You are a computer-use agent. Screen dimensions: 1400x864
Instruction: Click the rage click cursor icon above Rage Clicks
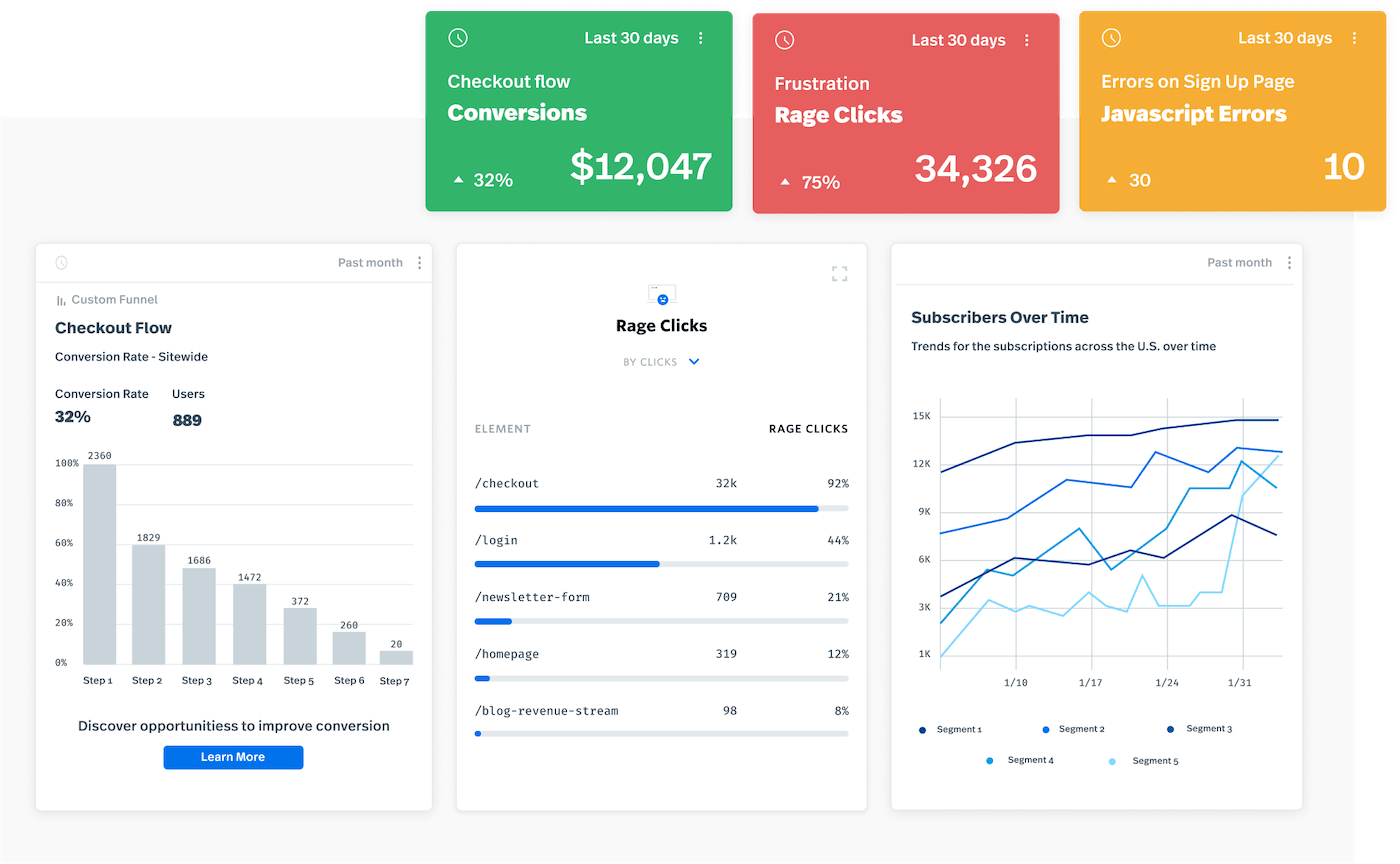pos(661,296)
